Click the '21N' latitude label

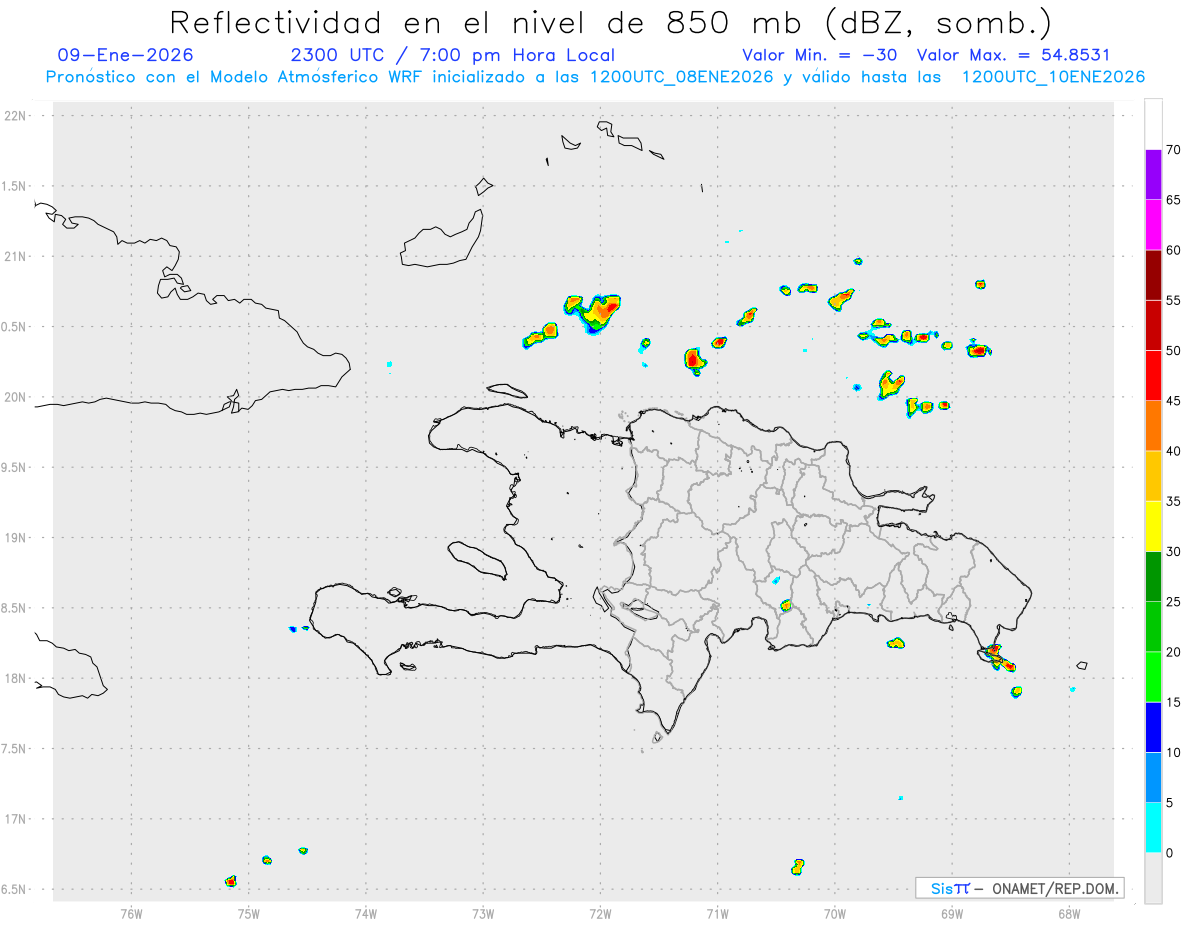[17, 256]
